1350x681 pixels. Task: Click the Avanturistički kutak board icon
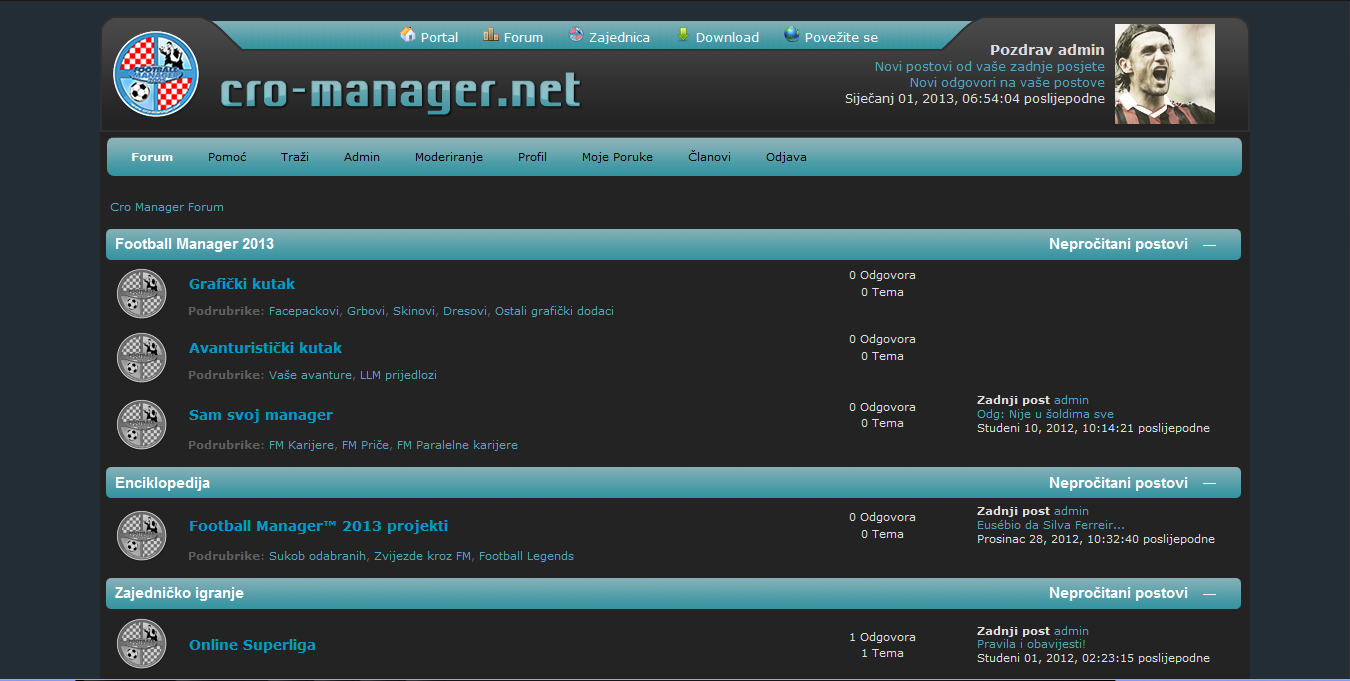point(142,358)
